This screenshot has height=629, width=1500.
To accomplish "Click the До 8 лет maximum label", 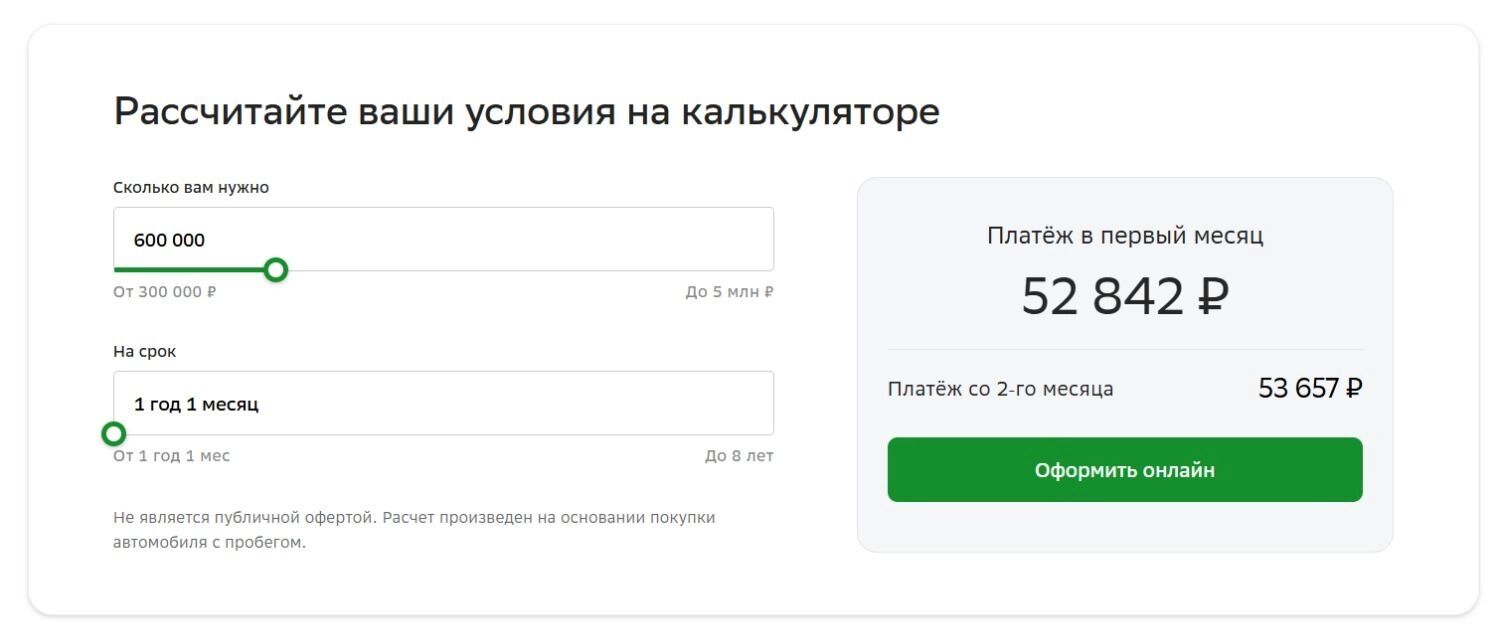I will 739,456.
